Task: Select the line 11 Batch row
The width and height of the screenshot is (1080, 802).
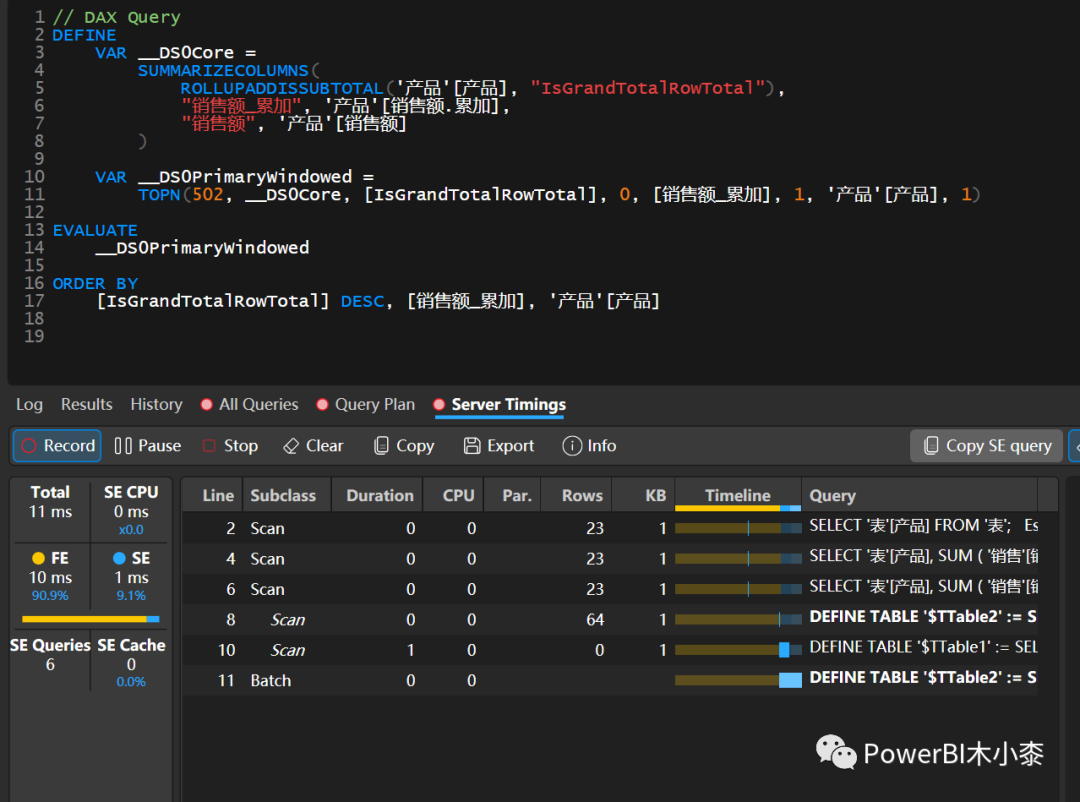Action: pos(610,680)
